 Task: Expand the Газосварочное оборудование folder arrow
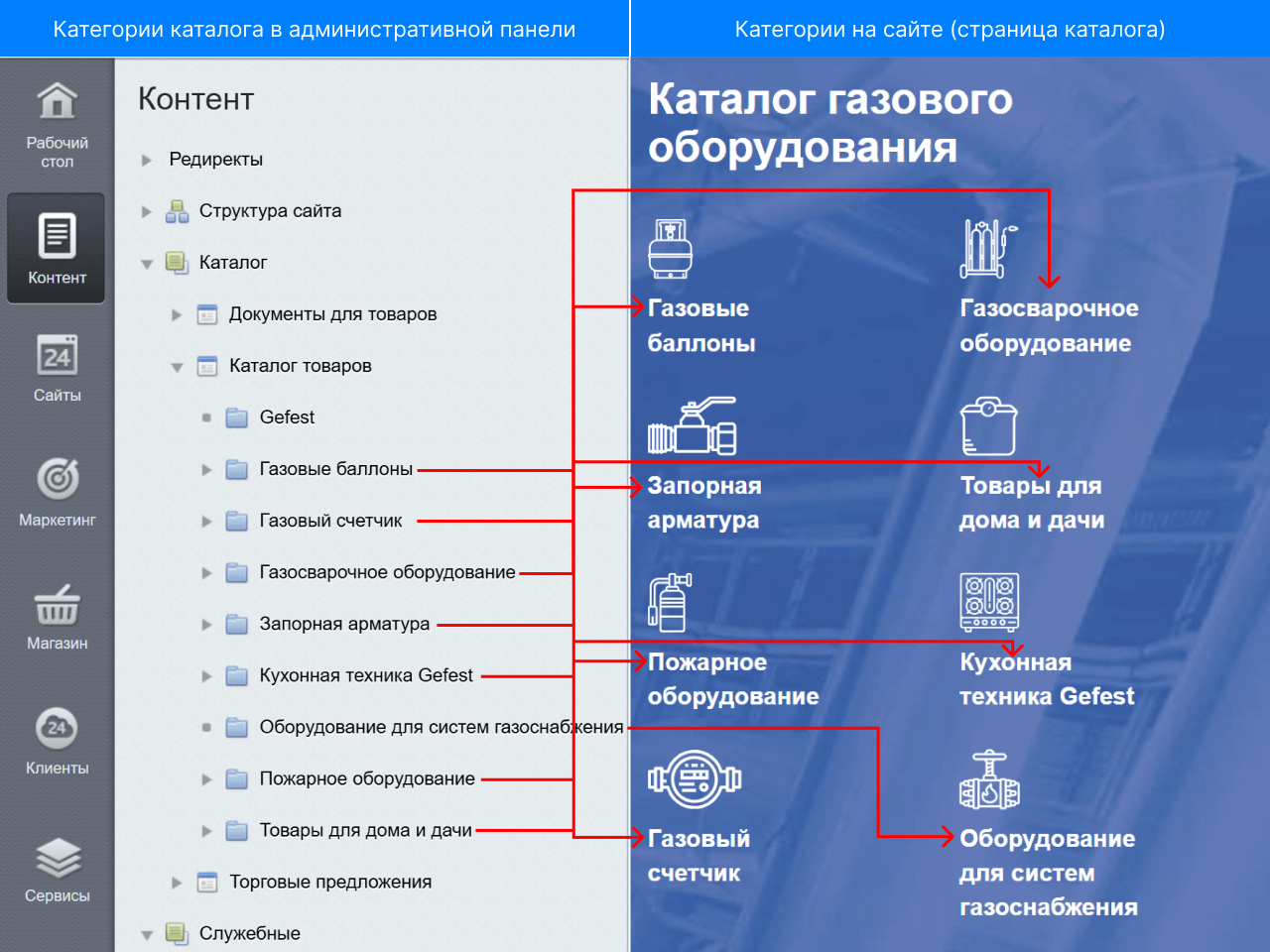[x=206, y=572]
